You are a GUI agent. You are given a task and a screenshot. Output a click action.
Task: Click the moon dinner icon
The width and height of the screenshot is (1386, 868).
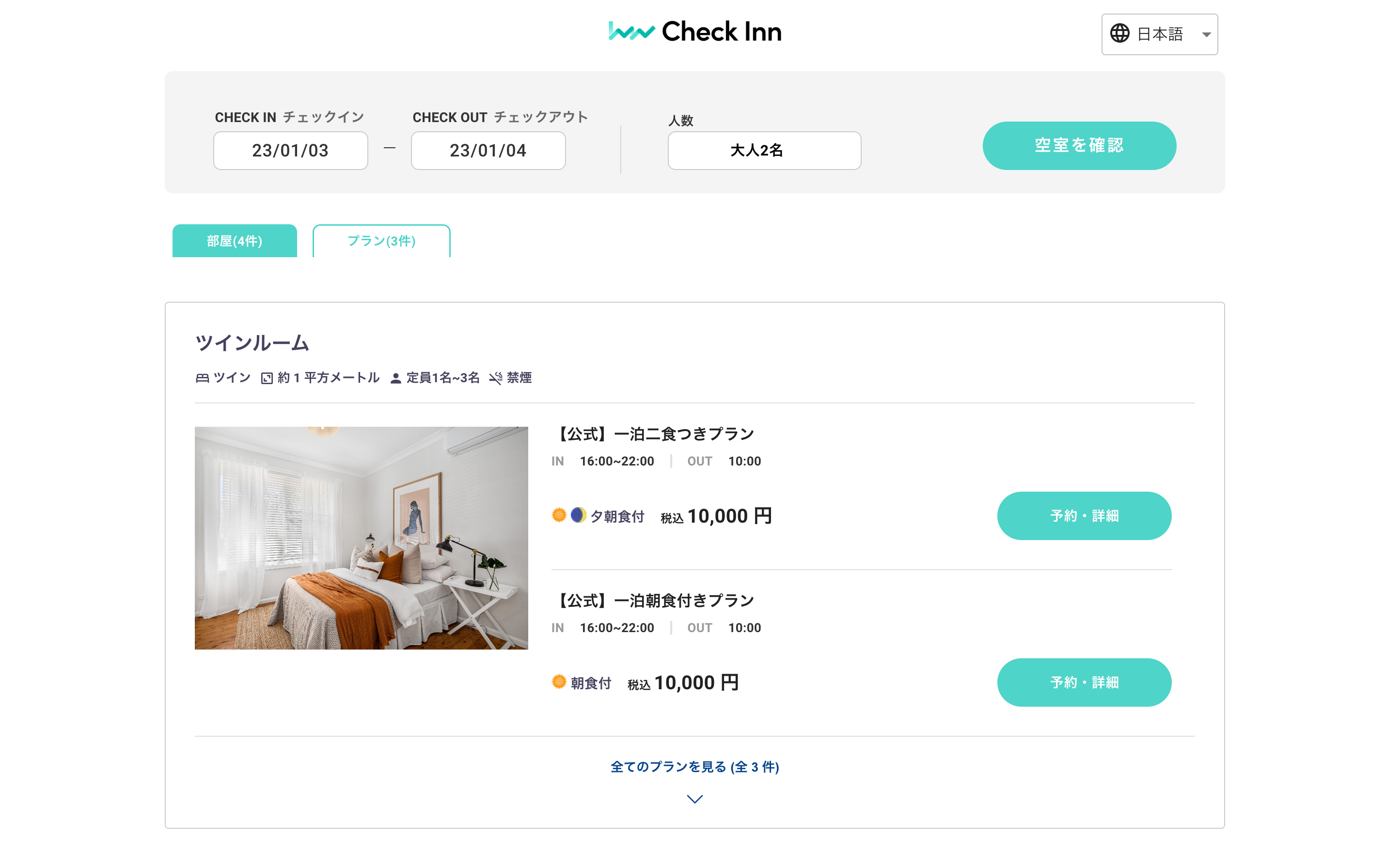(x=578, y=515)
